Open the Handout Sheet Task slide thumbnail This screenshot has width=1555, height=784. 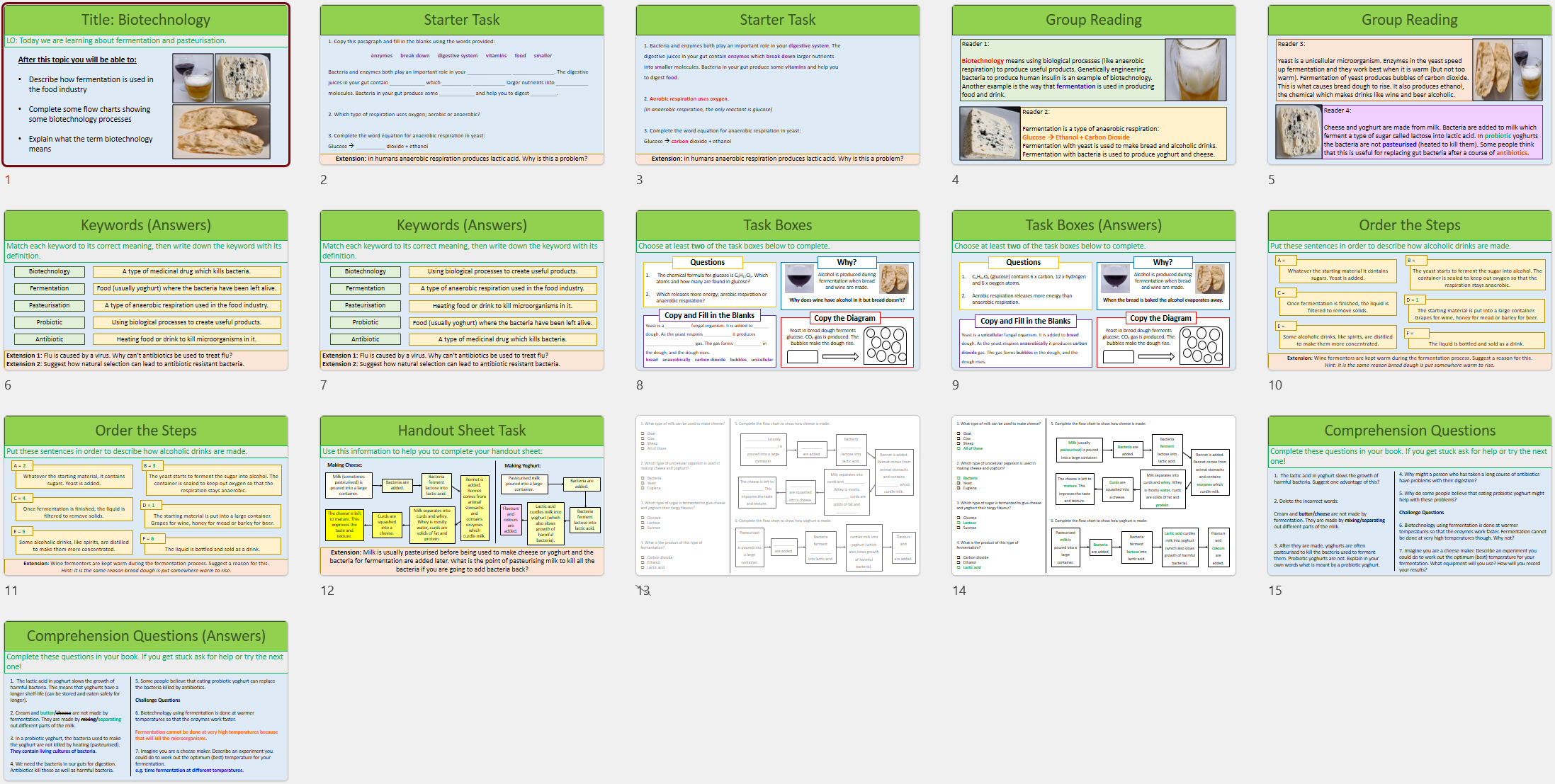(x=462, y=496)
